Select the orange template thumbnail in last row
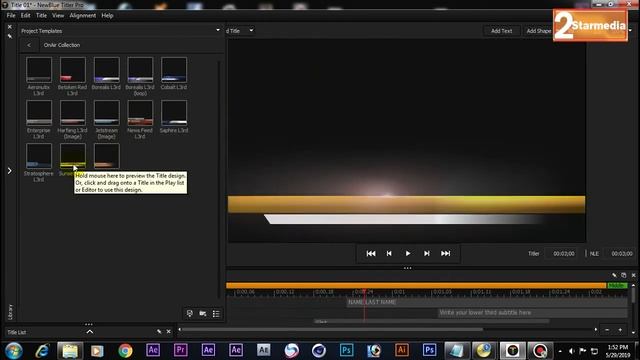The image size is (640, 360). click(x=107, y=156)
